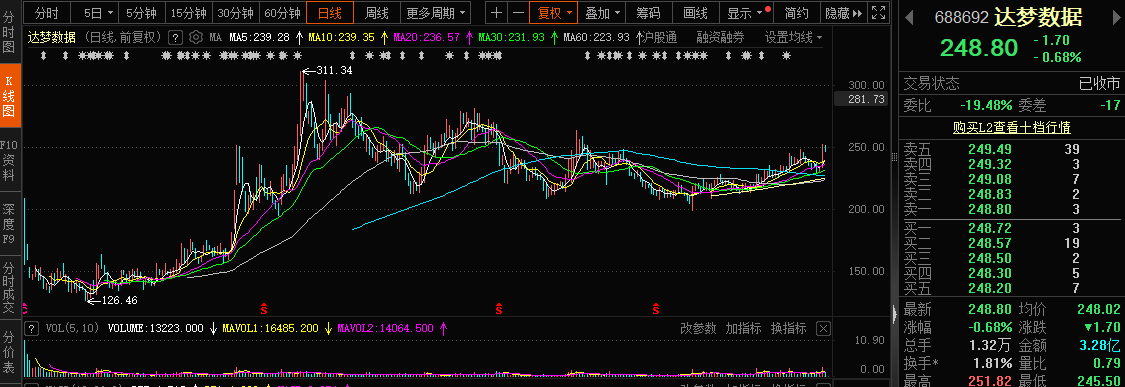Viewport: 1125px width, 387px height.
Task: Activate 画线 drawing tools
Action: (695, 12)
